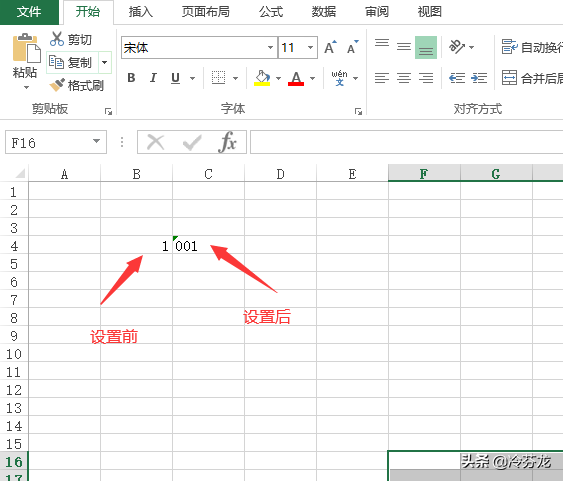Open the Paste options dropdown arrow
Viewport: 563px width, 481px height.
click(26, 87)
